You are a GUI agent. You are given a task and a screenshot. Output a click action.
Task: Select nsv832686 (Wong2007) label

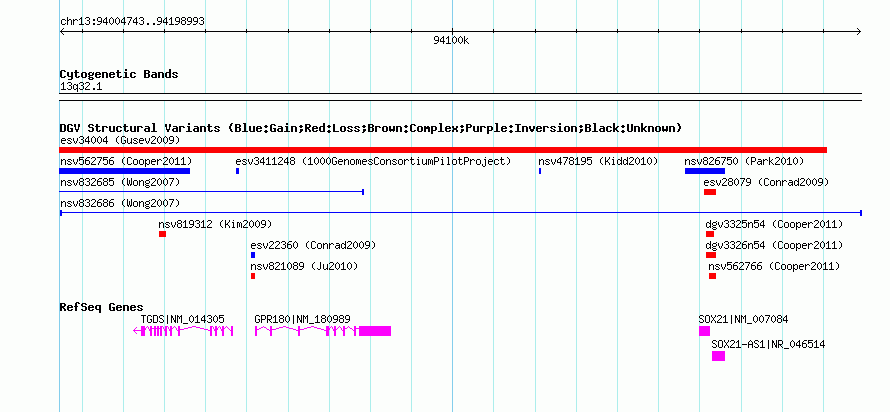(x=120, y=203)
